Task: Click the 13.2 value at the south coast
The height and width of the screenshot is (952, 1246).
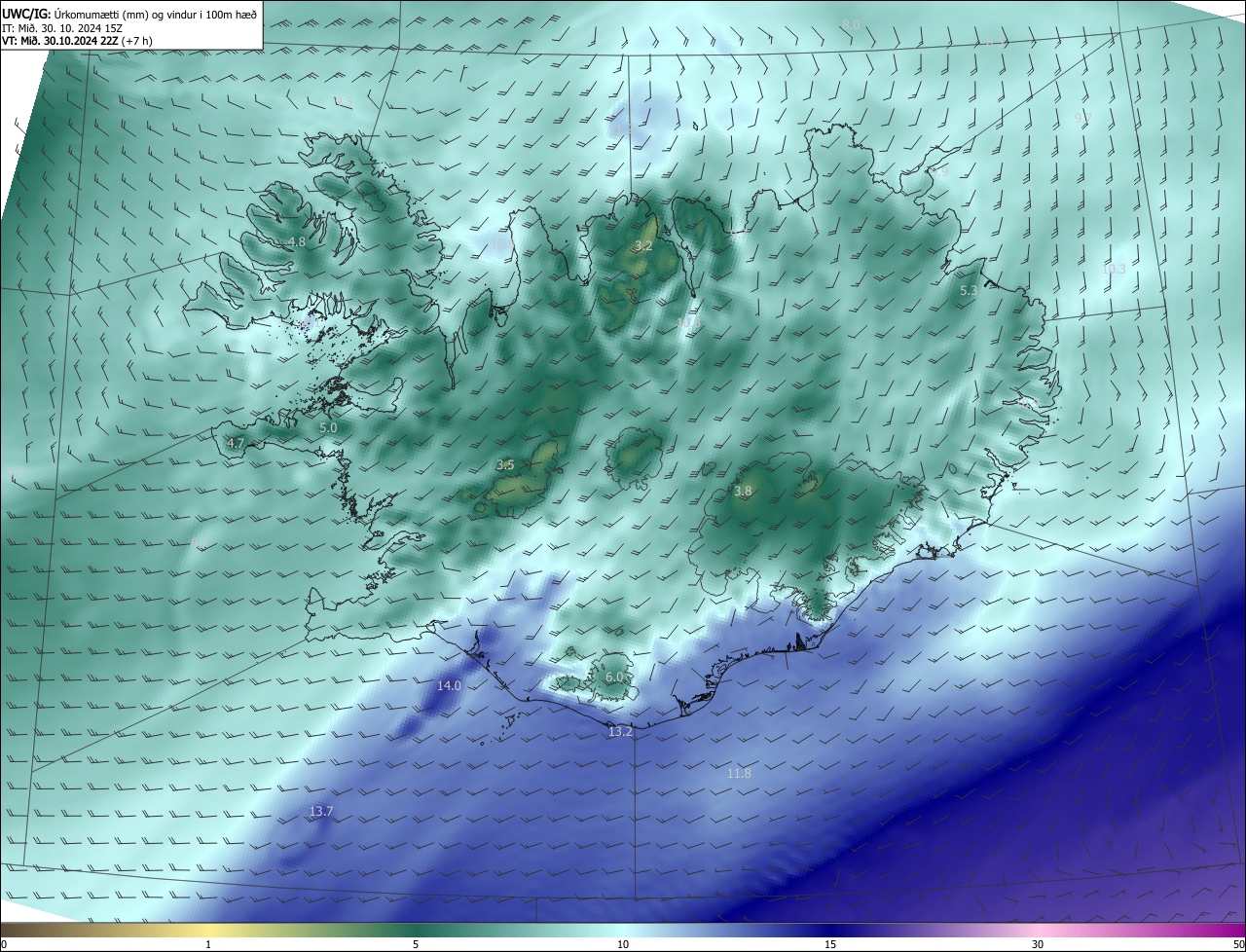Action: coord(620,731)
